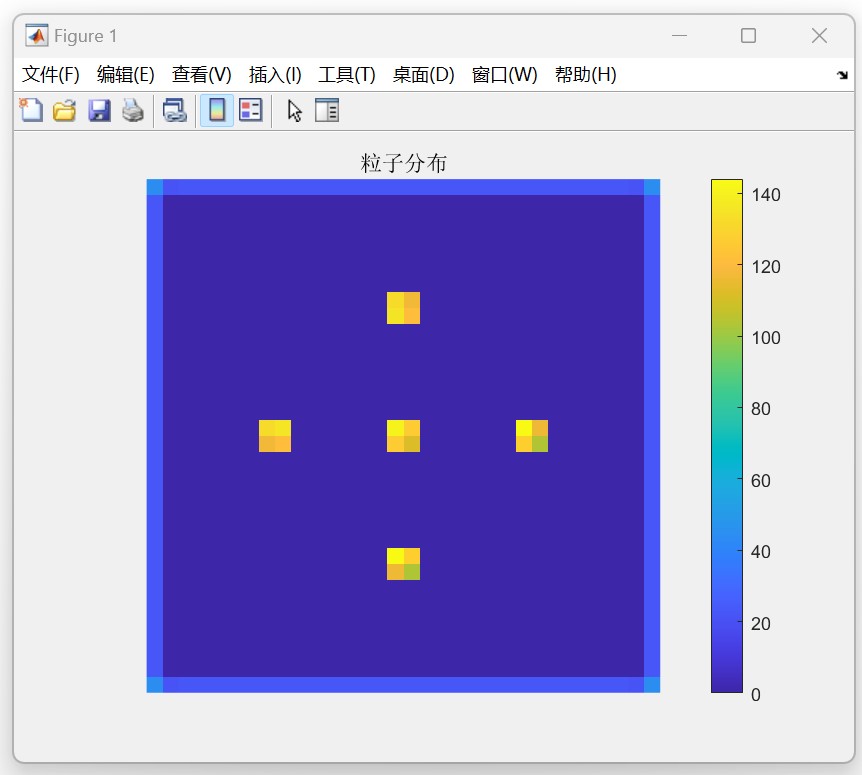
Task: Click the colorbar gradient strip
Action: pos(727,435)
